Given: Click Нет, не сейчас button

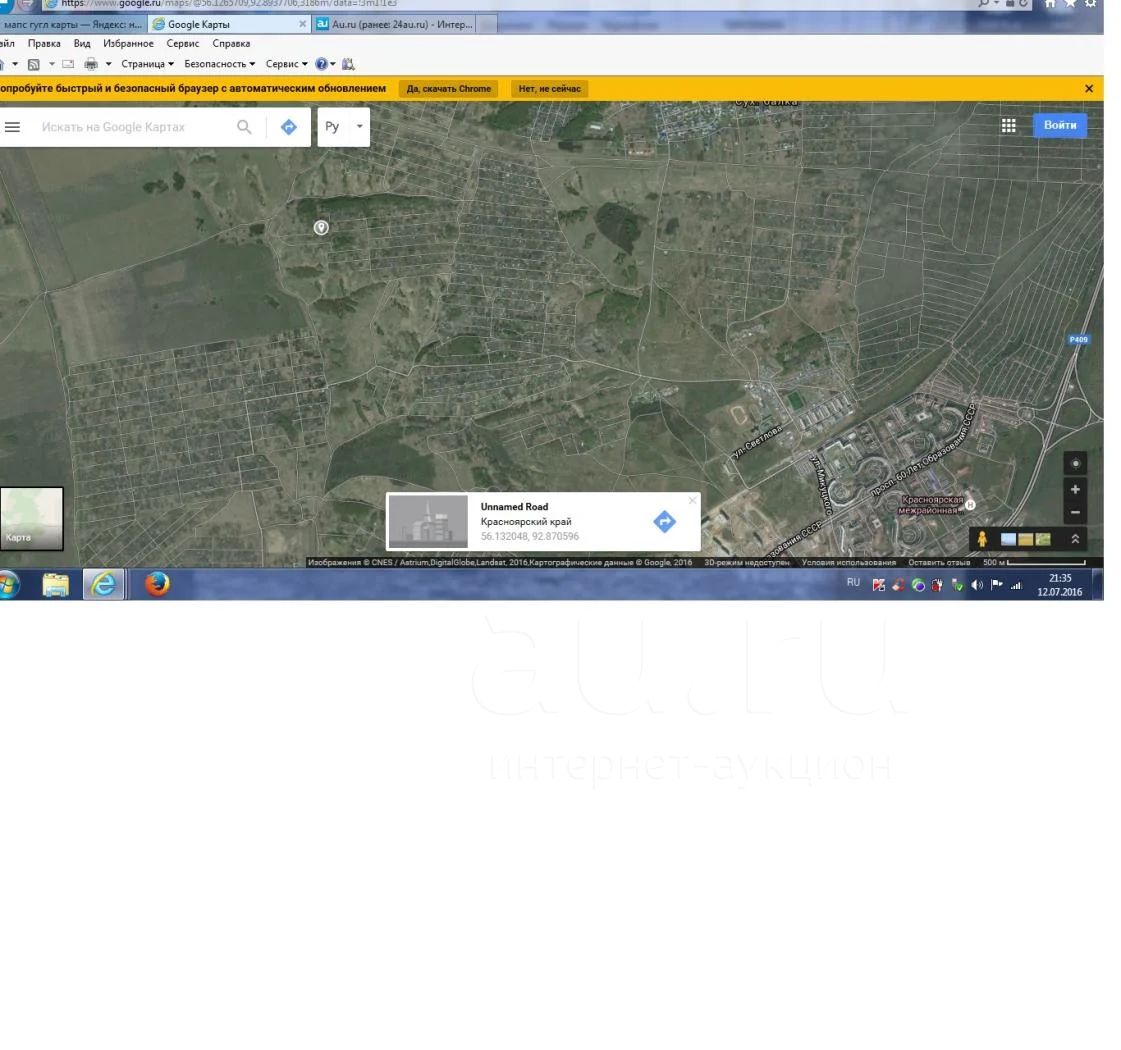Looking at the screenshot, I should [x=550, y=89].
